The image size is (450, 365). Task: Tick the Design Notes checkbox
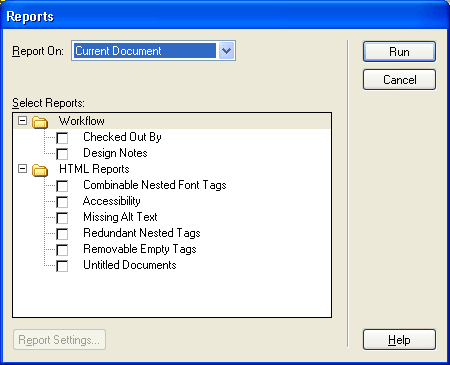coord(62,154)
